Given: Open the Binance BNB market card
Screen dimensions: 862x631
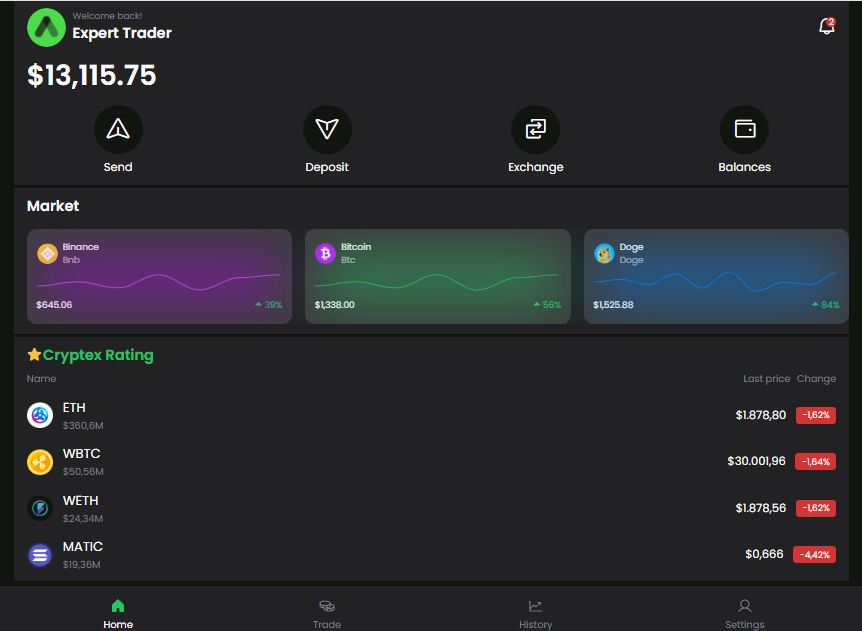Looking at the screenshot, I should point(159,277).
